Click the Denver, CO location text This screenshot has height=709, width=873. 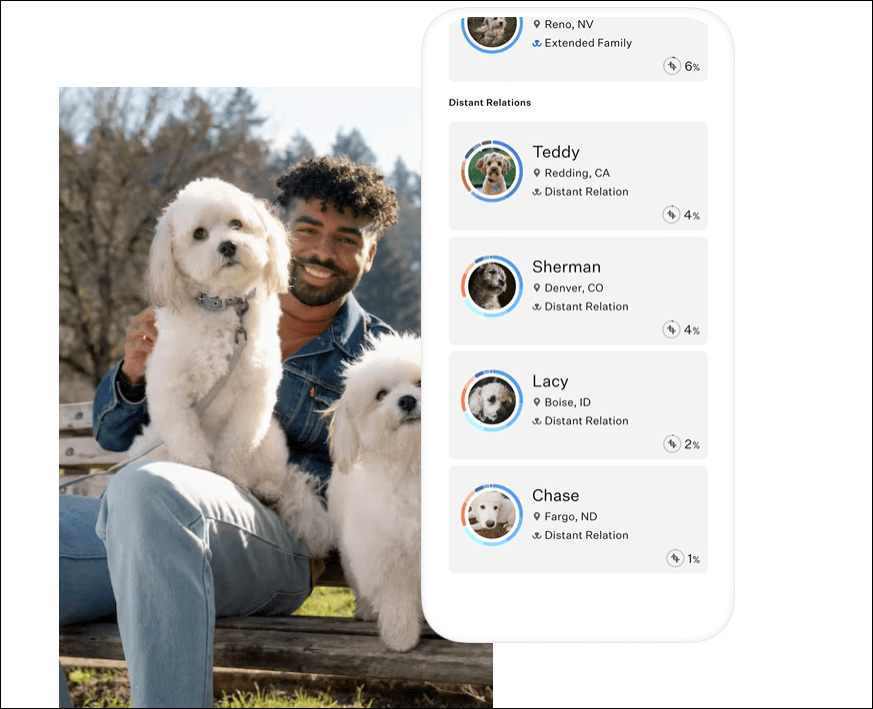(x=573, y=288)
